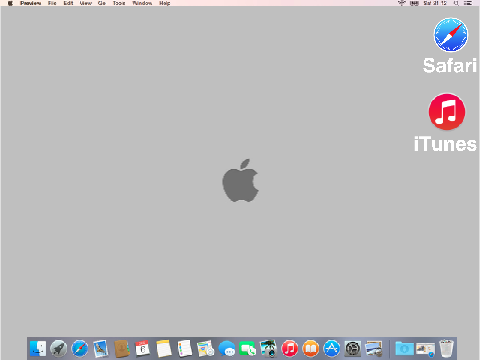This screenshot has height=360, width=480.
Task: Open Notes yellow notepad in Dock
Action: tap(164, 349)
